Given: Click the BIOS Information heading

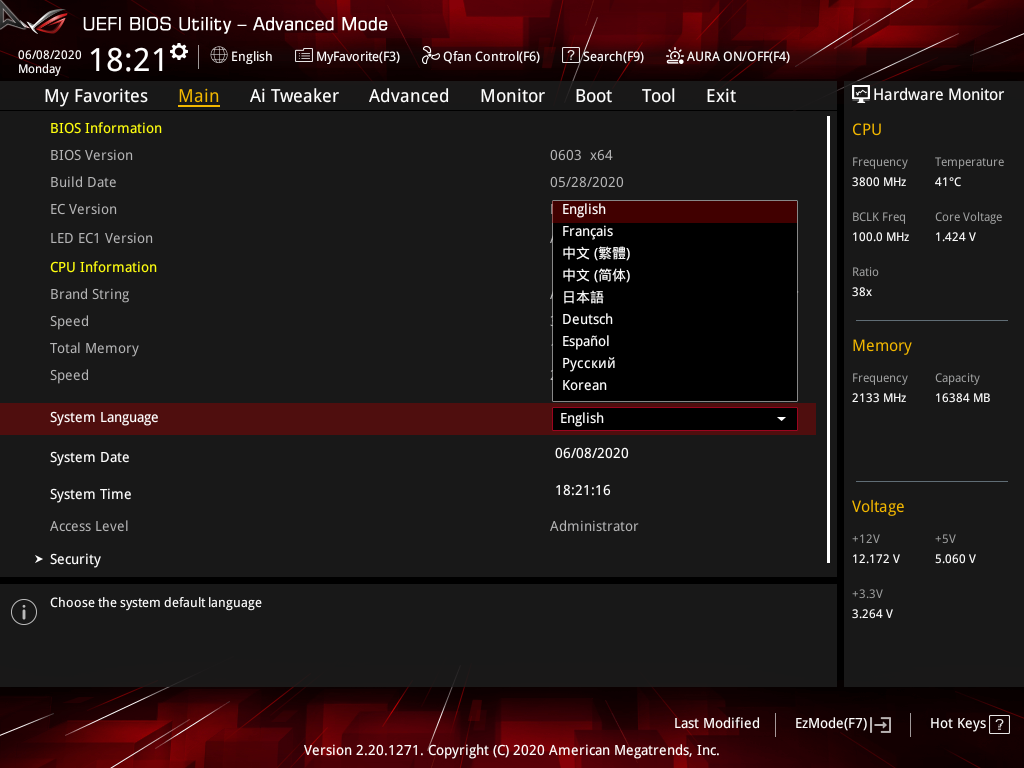Looking at the screenshot, I should pyautogui.click(x=106, y=128).
